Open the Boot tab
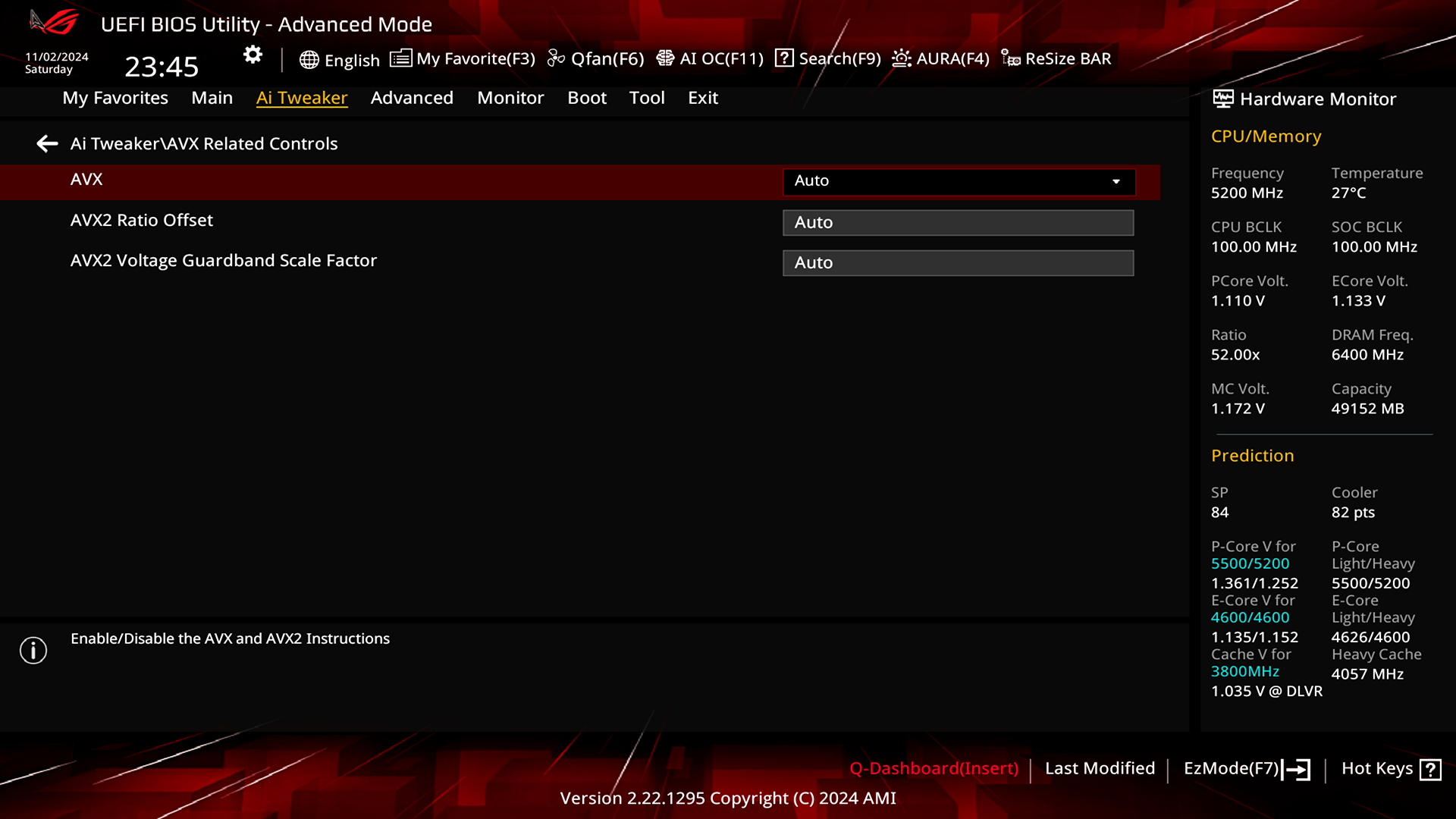The image size is (1456, 819). coord(587,98)
